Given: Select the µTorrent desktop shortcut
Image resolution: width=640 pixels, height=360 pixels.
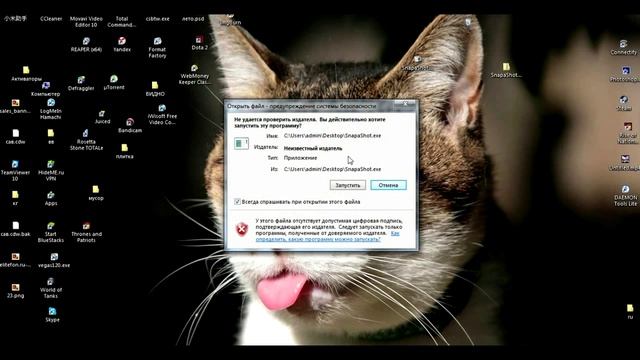Looking at the screenshot, I should tap(114, 82).
